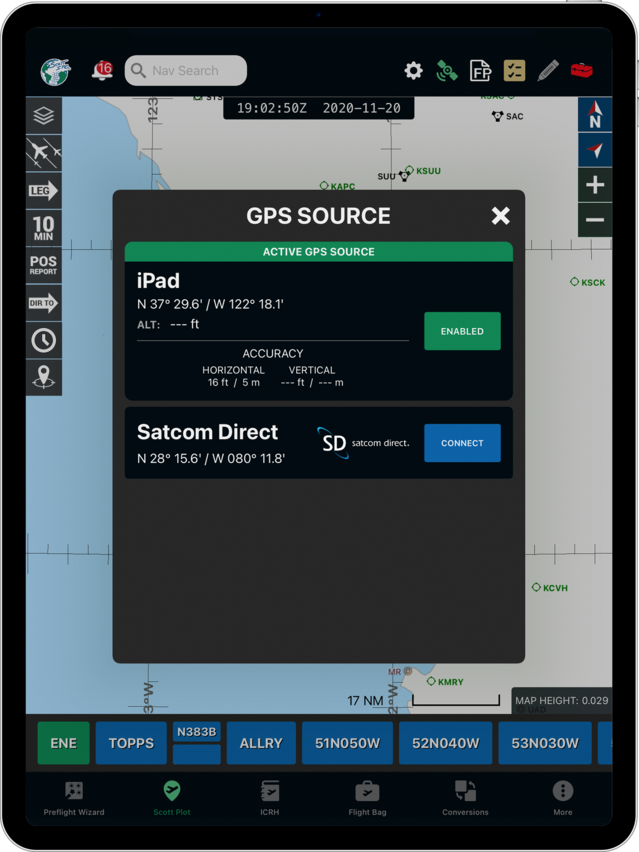The height and width of the screenshot is (852, 639).
Task: Toggle the 10 MIN interval button
Action: [43, 228]
